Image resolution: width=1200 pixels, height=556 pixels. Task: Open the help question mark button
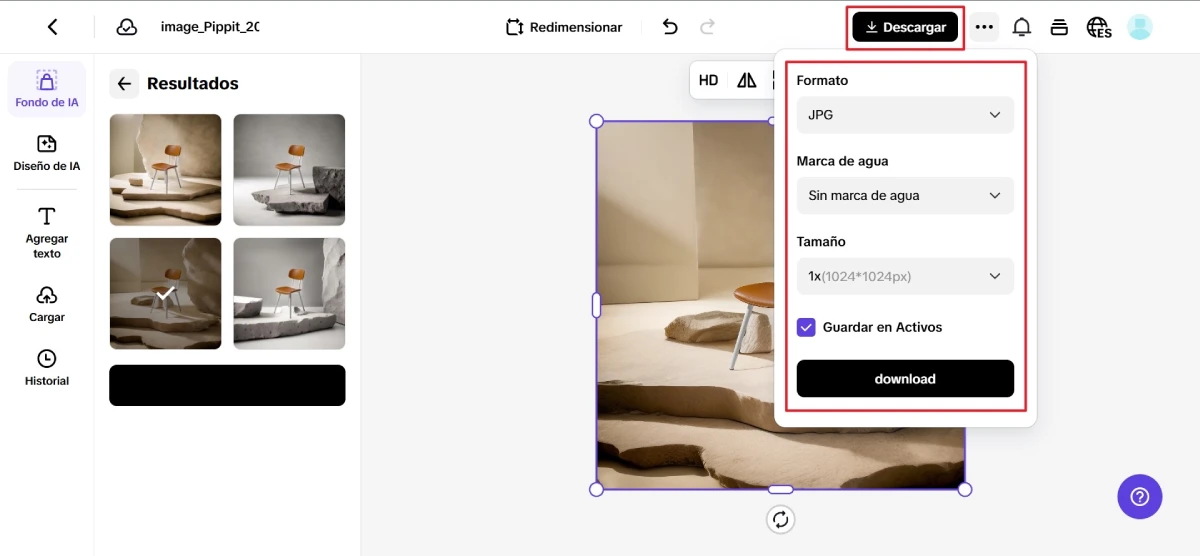pos(1139,496)
